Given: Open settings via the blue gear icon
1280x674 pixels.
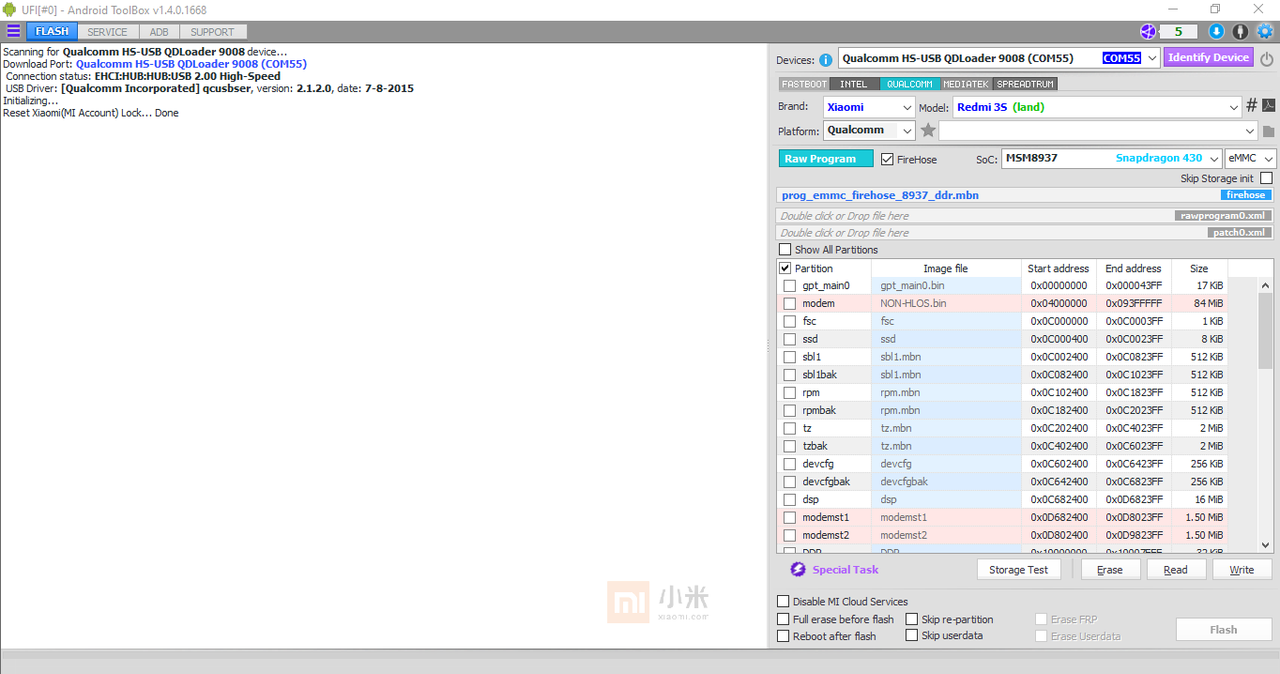Looking at the screenshot, I should click(x=1265, y=31).
